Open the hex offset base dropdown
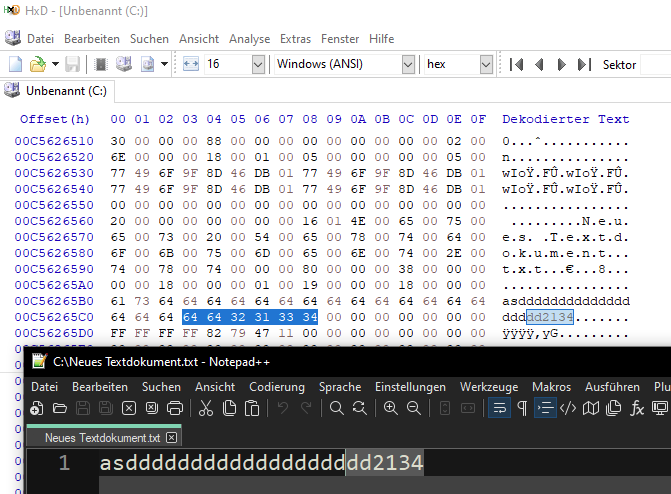The width and height of the screenshot is (671, 494). 486,65
